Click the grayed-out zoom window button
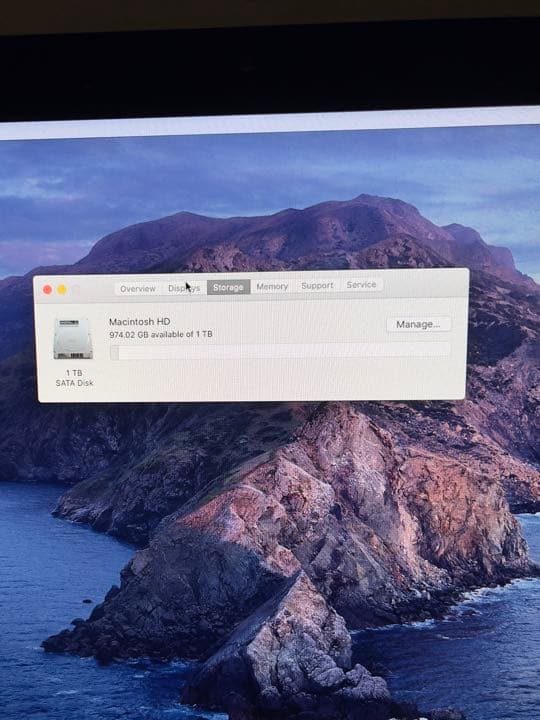This screenshot has height=720, width=540. point(76,289)
